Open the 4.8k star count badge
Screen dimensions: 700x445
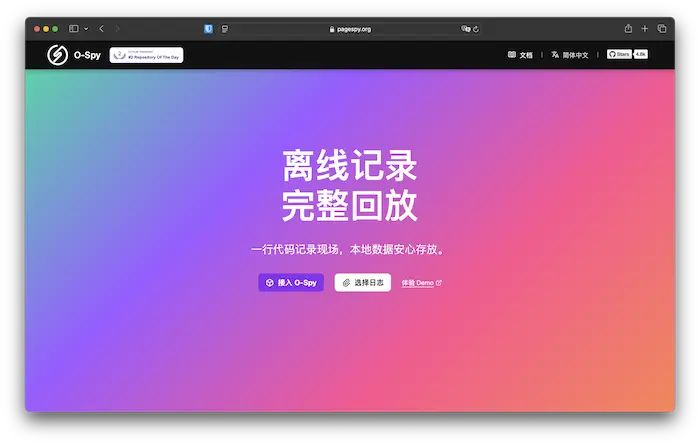click(641, 54)
